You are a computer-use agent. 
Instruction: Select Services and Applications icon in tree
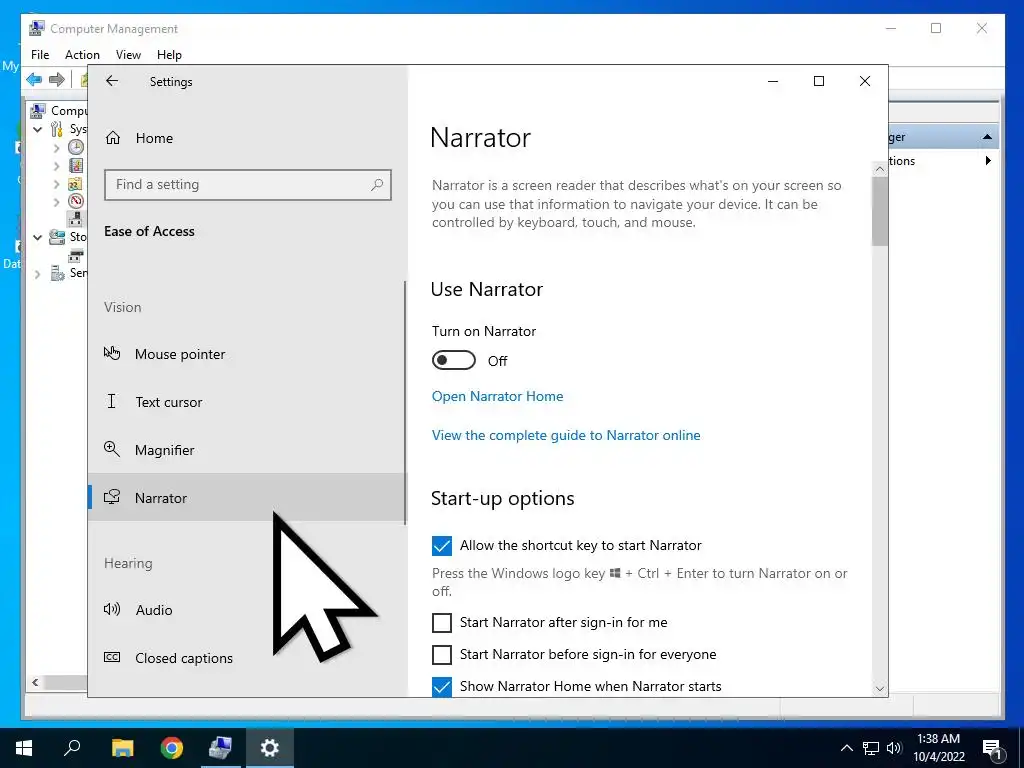point(57,273)
